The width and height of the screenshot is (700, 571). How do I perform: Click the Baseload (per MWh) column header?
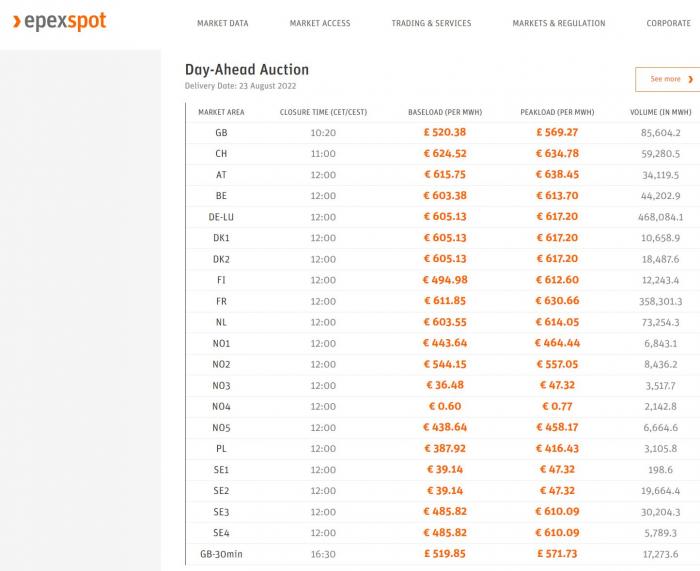click(x=445, y=113)
